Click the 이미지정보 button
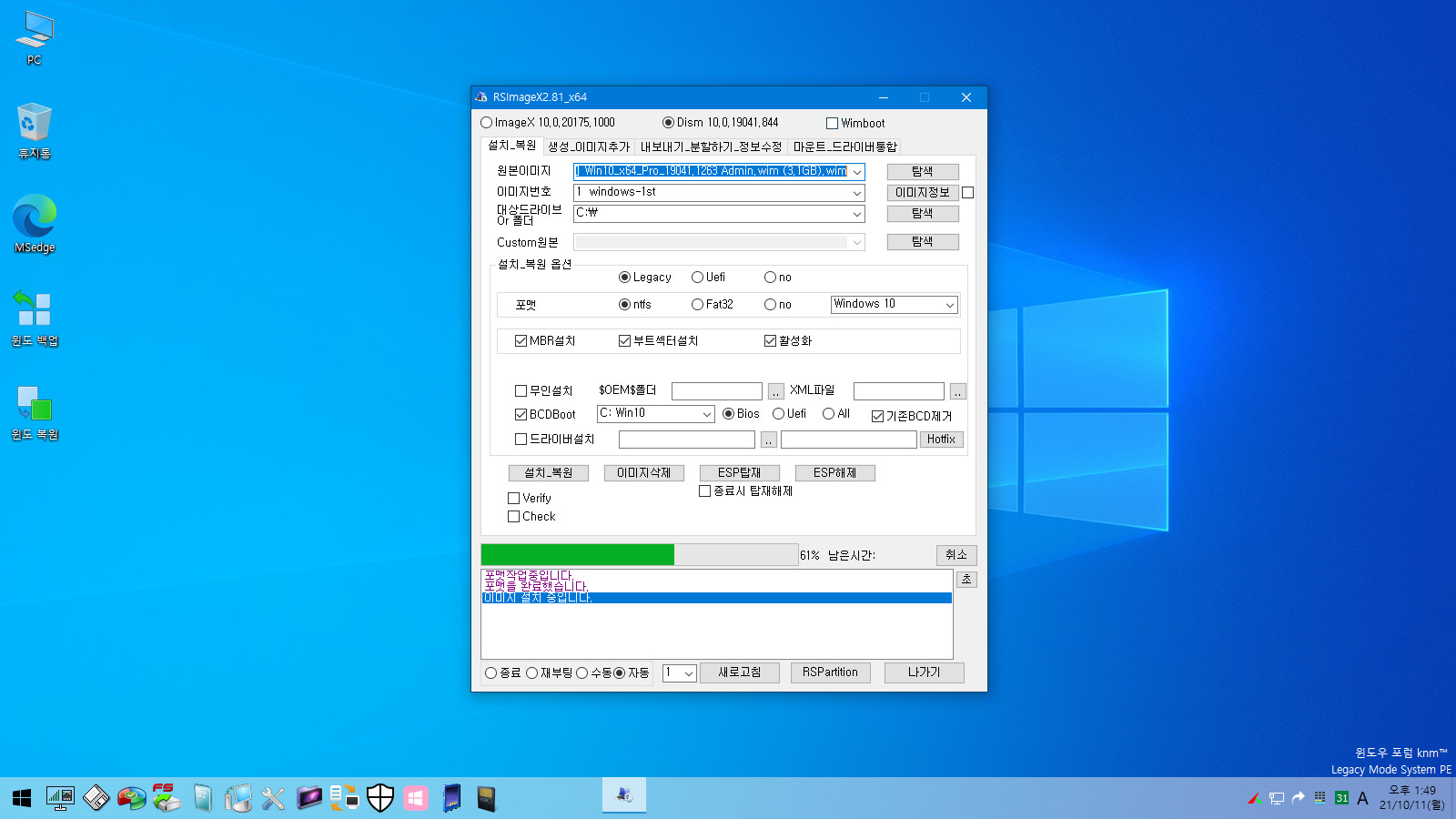 [923, 193]
